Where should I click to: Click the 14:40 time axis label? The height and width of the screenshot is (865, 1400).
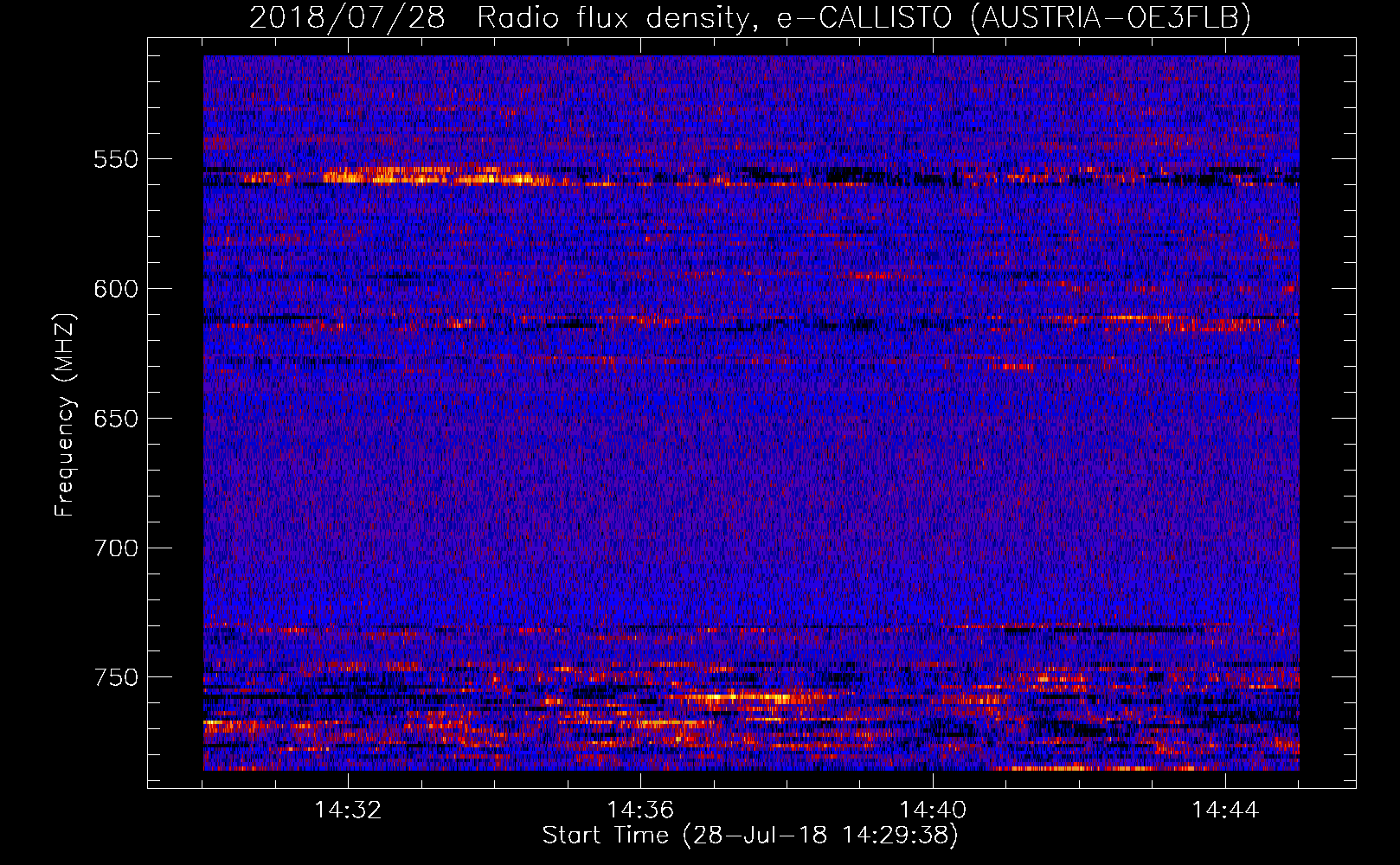(933, 810)
